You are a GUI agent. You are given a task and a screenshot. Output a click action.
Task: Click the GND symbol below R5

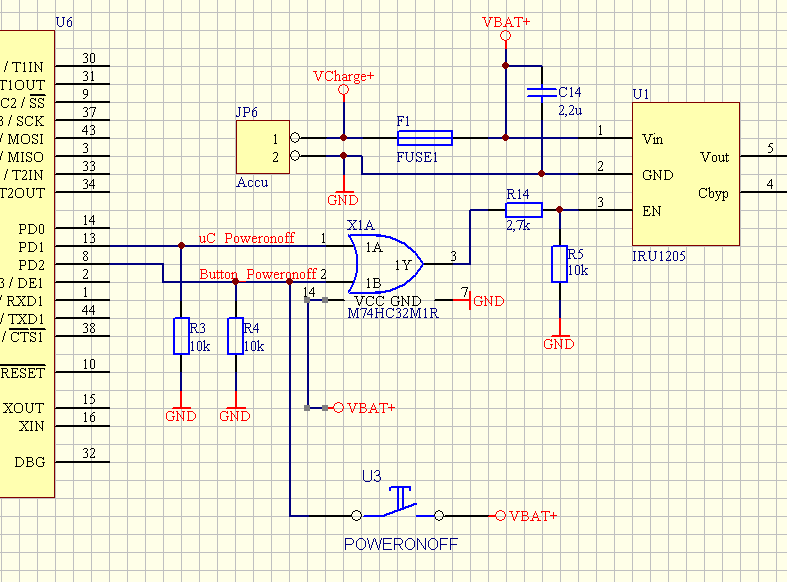(559, 342)
